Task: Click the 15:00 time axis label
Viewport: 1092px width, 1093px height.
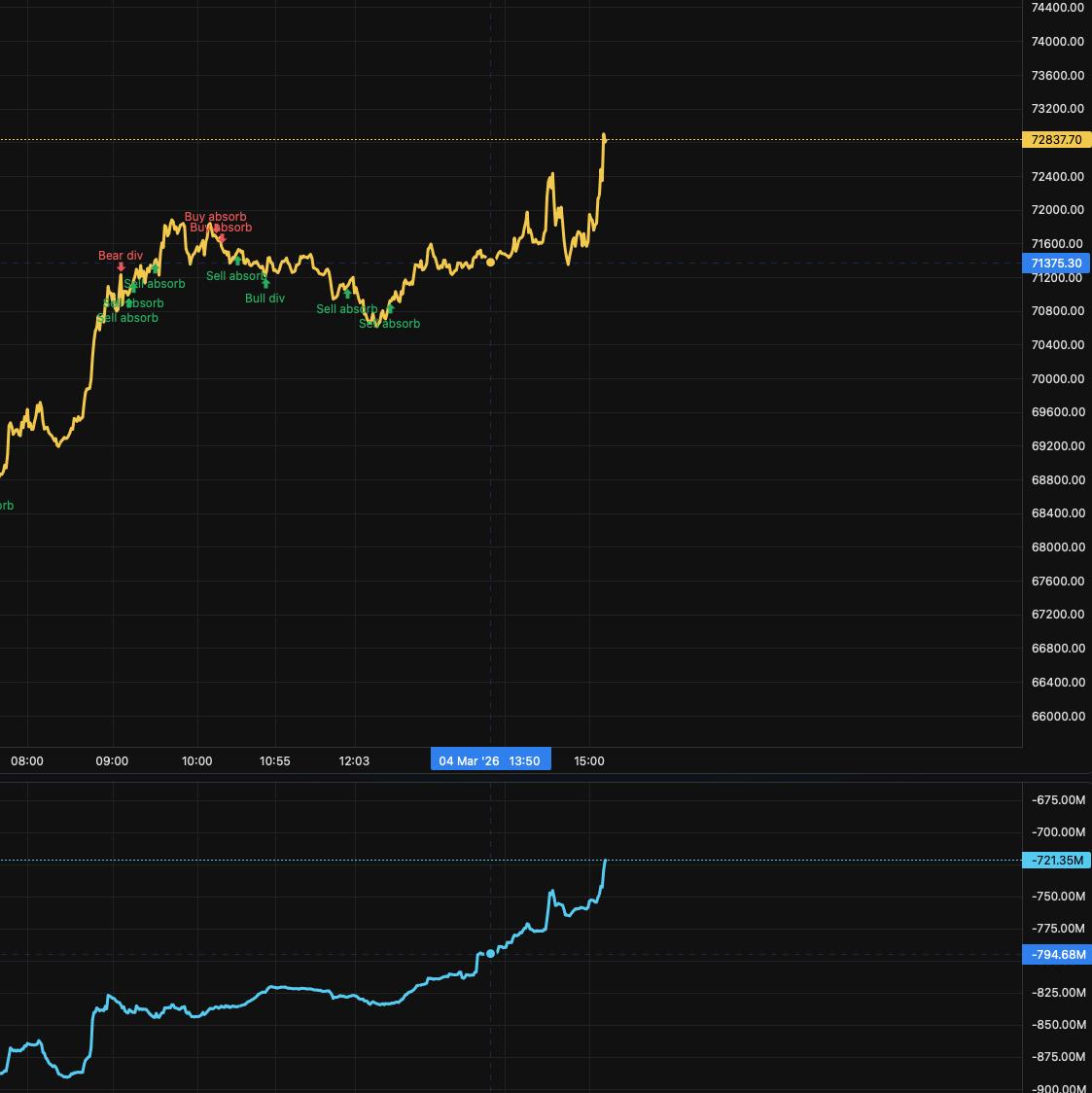Action: click(589, 760)
